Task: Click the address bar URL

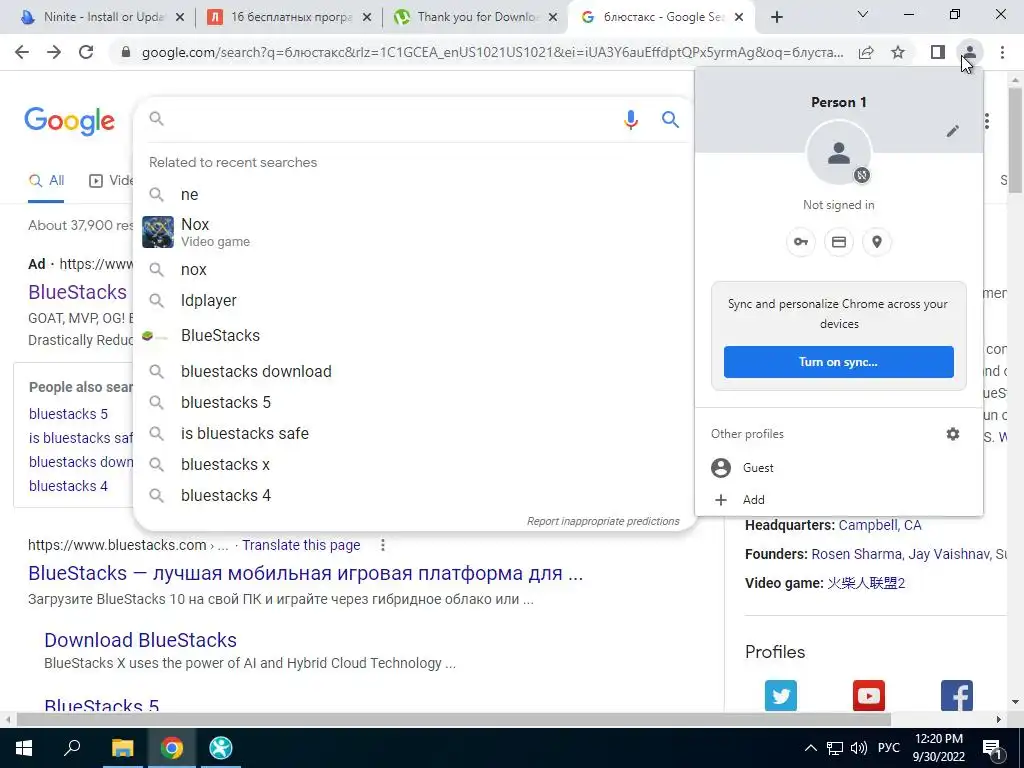Action: (x=492, y=52)
